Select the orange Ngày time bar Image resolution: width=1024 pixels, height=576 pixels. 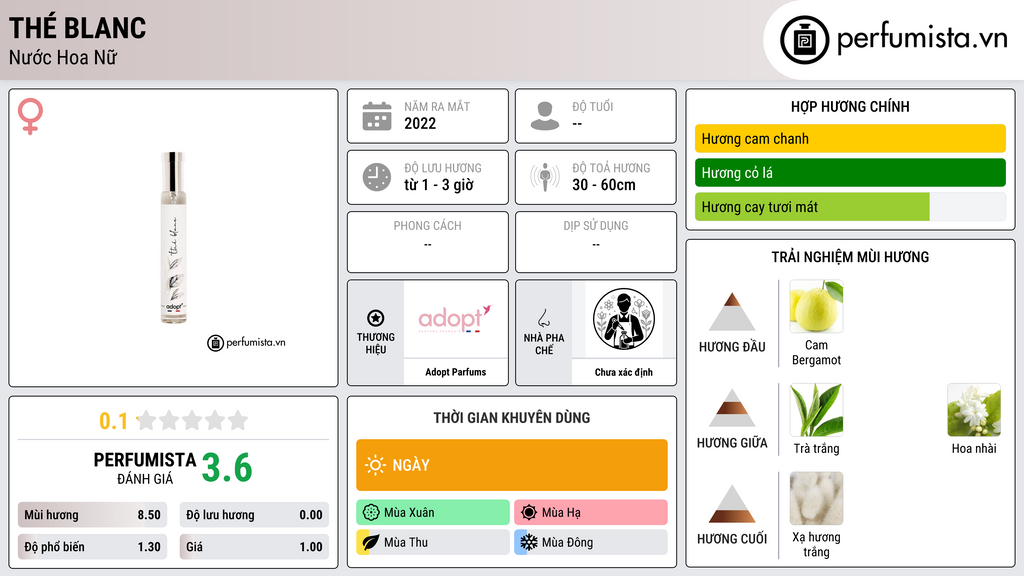tap(512, 465)
